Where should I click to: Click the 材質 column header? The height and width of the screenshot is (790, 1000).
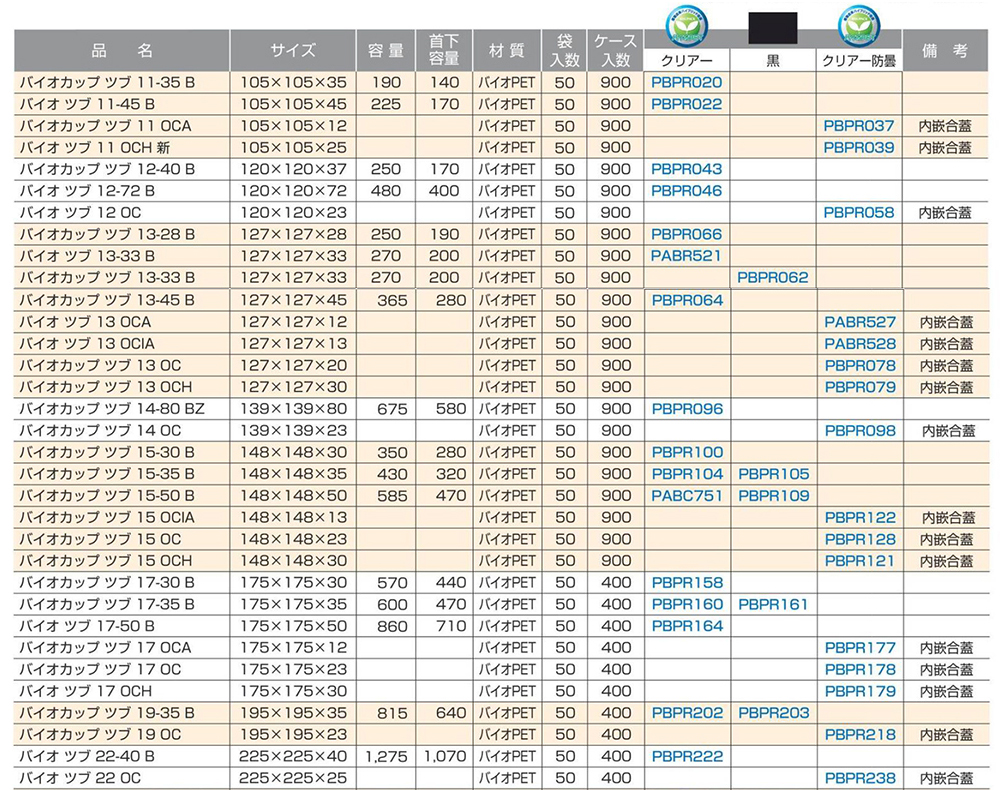507,50
